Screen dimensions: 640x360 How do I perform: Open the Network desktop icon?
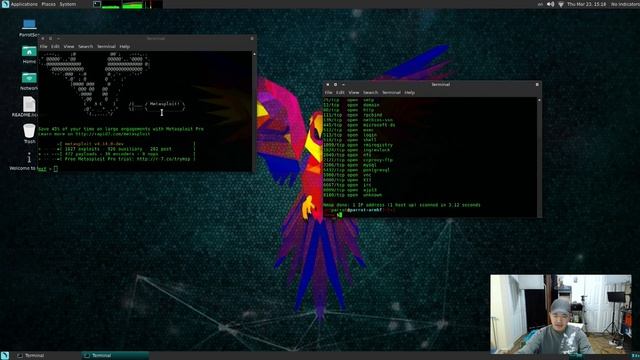pos(29,81)
